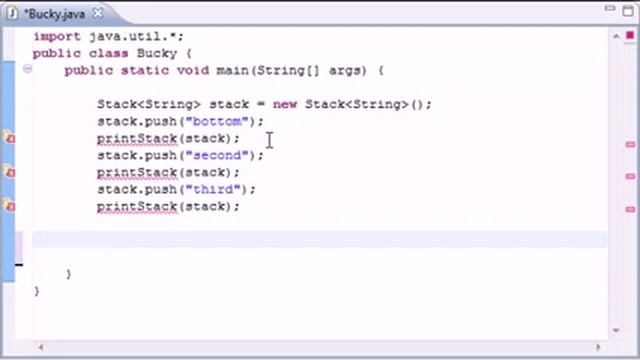The image size is (640, 360).
Task: Click the error marker beside the second printStack line
Action: (9, 171)
